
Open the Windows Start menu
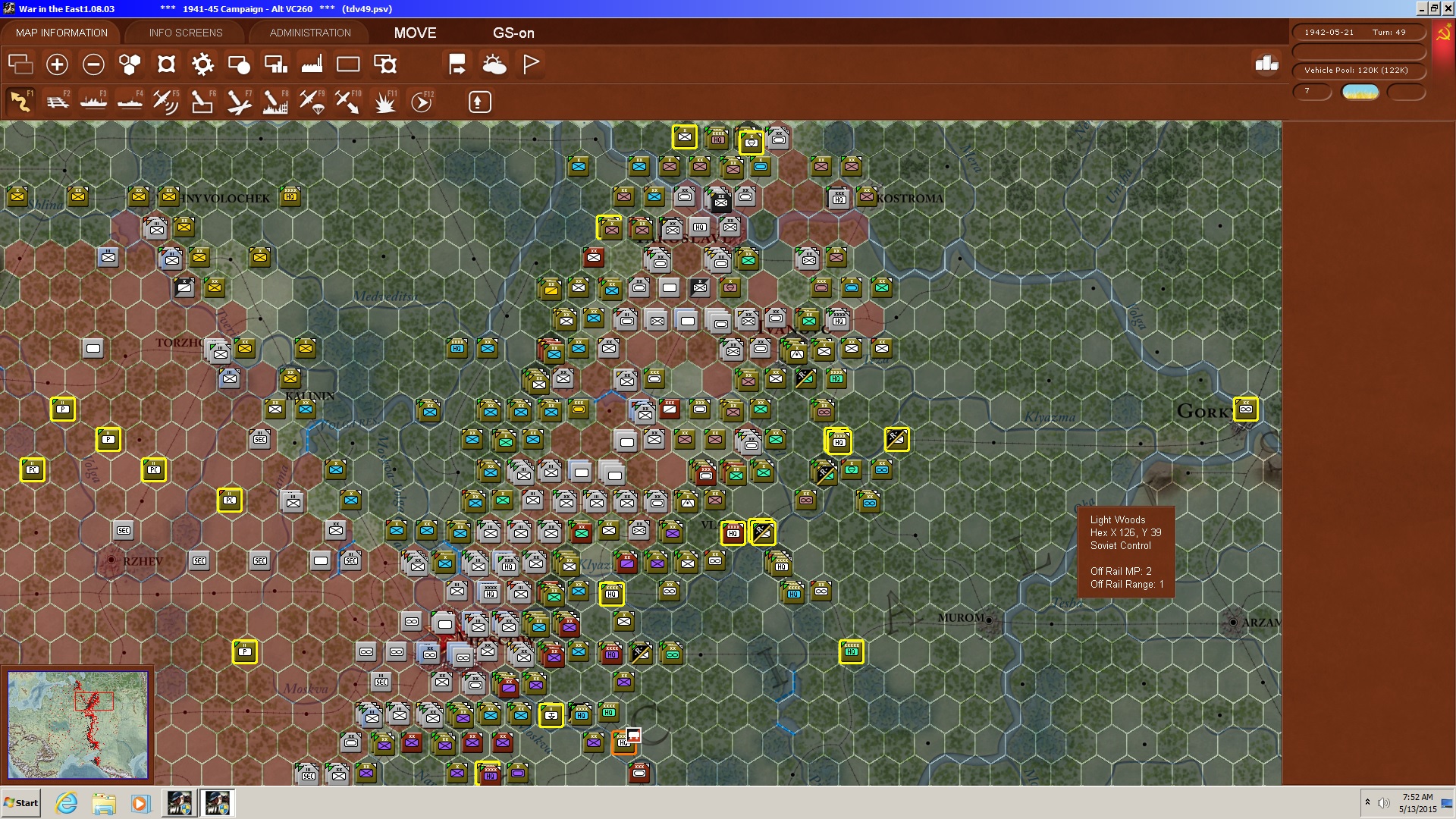20,803
